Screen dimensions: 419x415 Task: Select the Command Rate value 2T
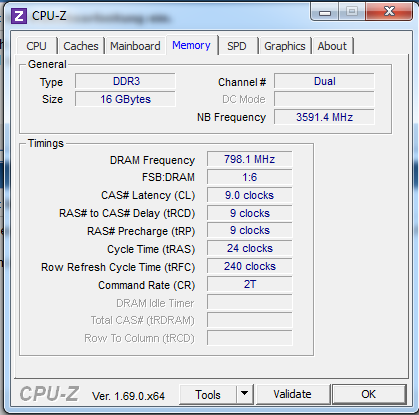pos(250,284)
